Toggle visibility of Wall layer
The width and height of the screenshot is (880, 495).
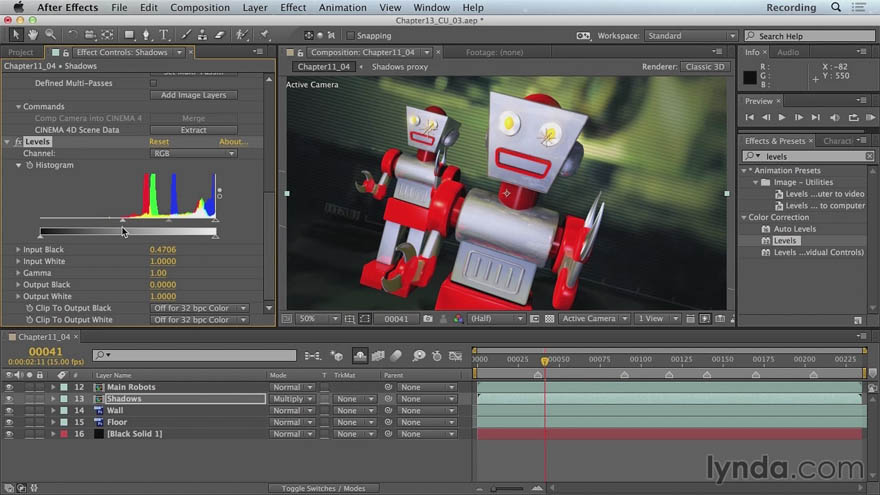tap(9, 411)
